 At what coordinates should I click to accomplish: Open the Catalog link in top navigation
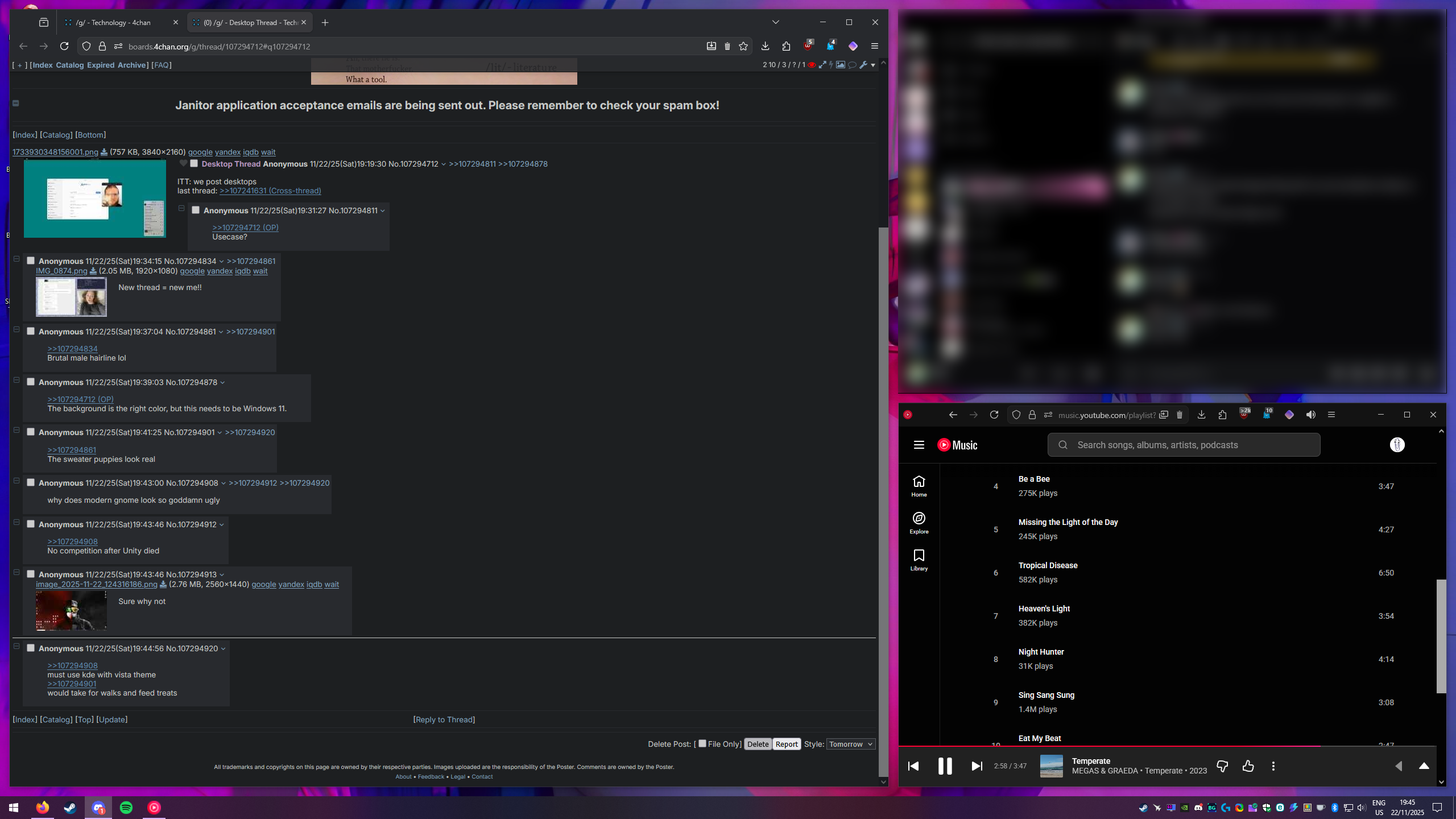(69, 65)
